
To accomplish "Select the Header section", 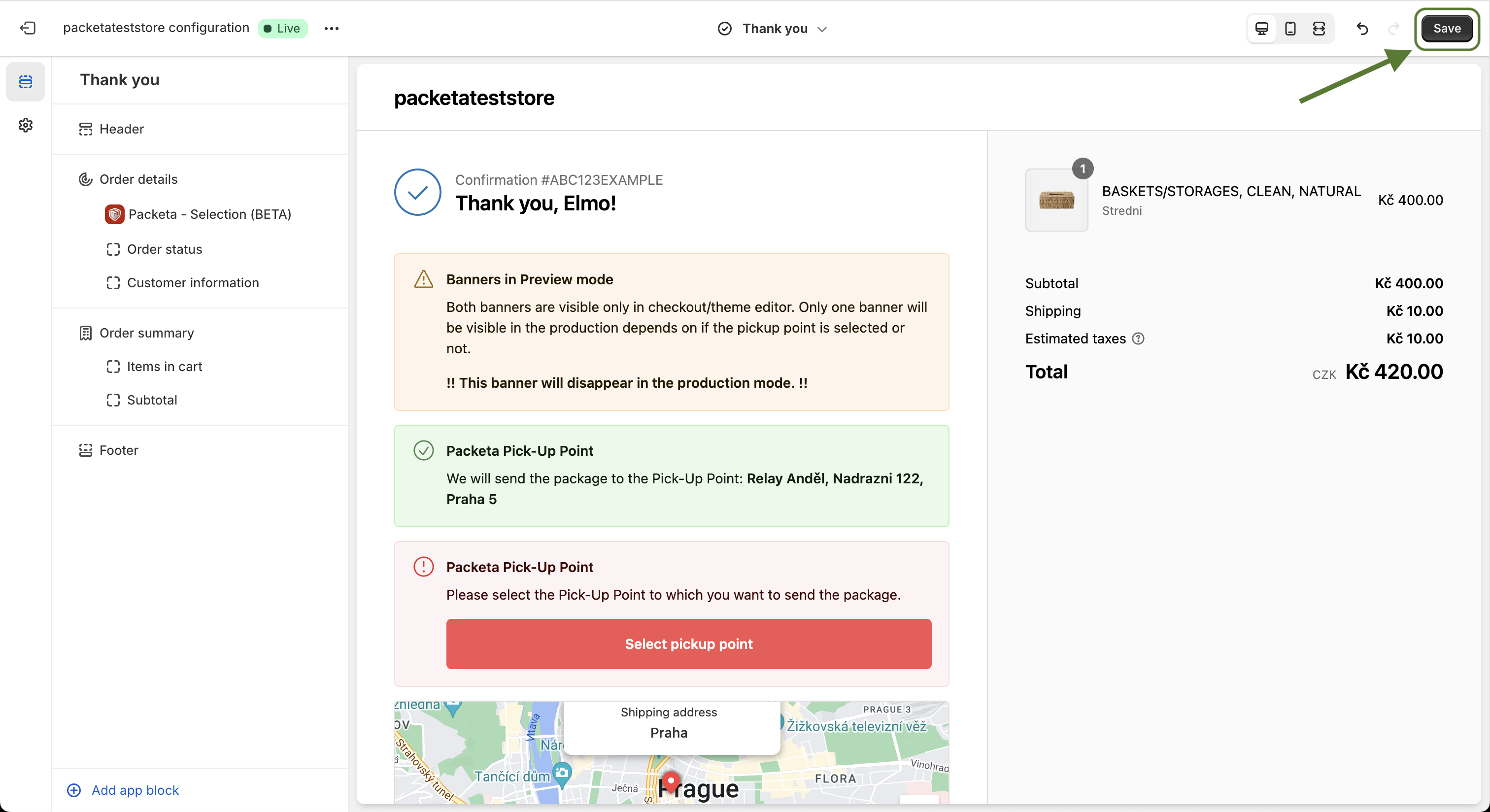I will (200, 129).
